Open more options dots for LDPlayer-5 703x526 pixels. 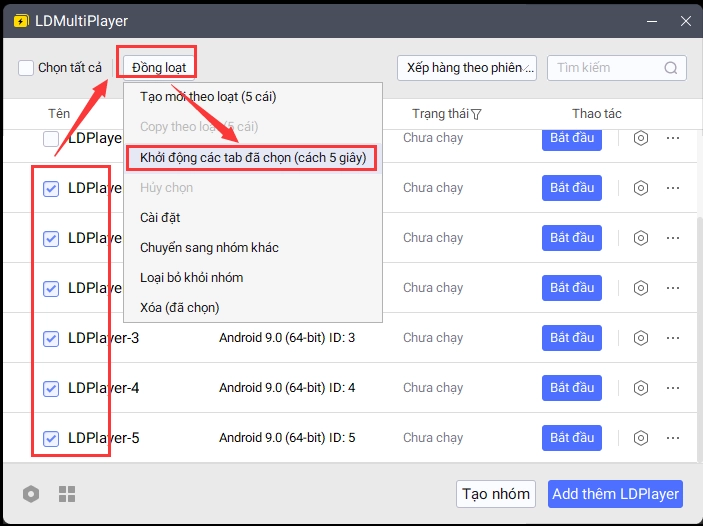(x=673, y=438)
